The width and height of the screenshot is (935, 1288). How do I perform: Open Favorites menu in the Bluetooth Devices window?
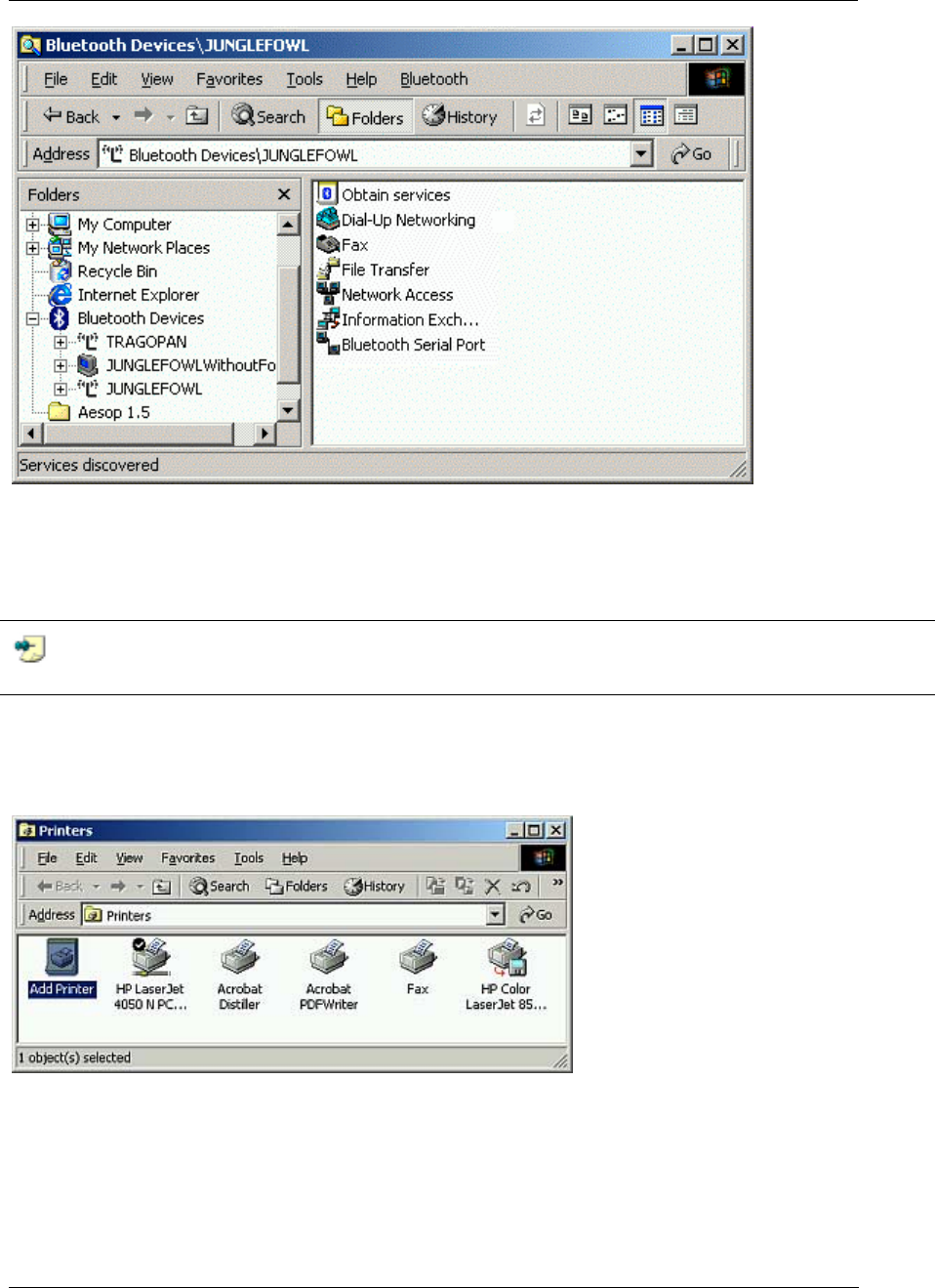pos(229,79)
